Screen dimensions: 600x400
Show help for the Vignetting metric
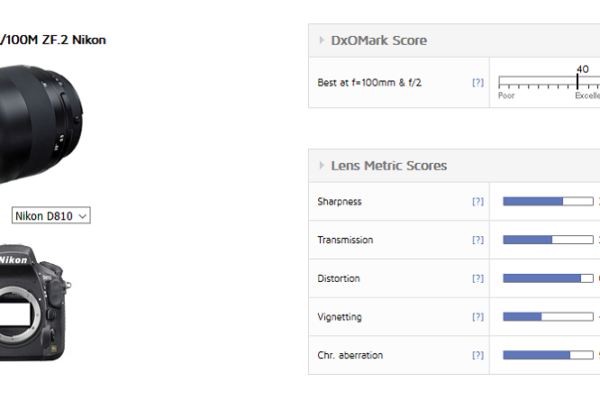(x=477, y=317)
